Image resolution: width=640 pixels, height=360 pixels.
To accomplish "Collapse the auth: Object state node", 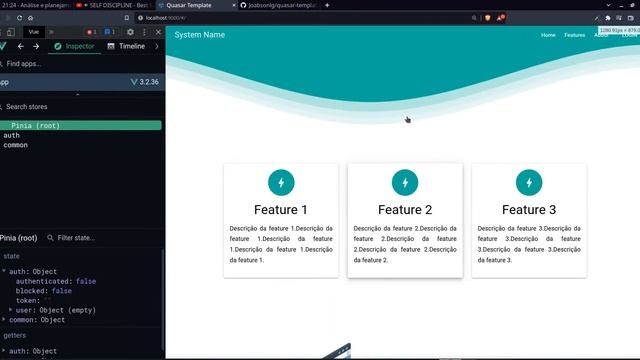I will (4, 271).
